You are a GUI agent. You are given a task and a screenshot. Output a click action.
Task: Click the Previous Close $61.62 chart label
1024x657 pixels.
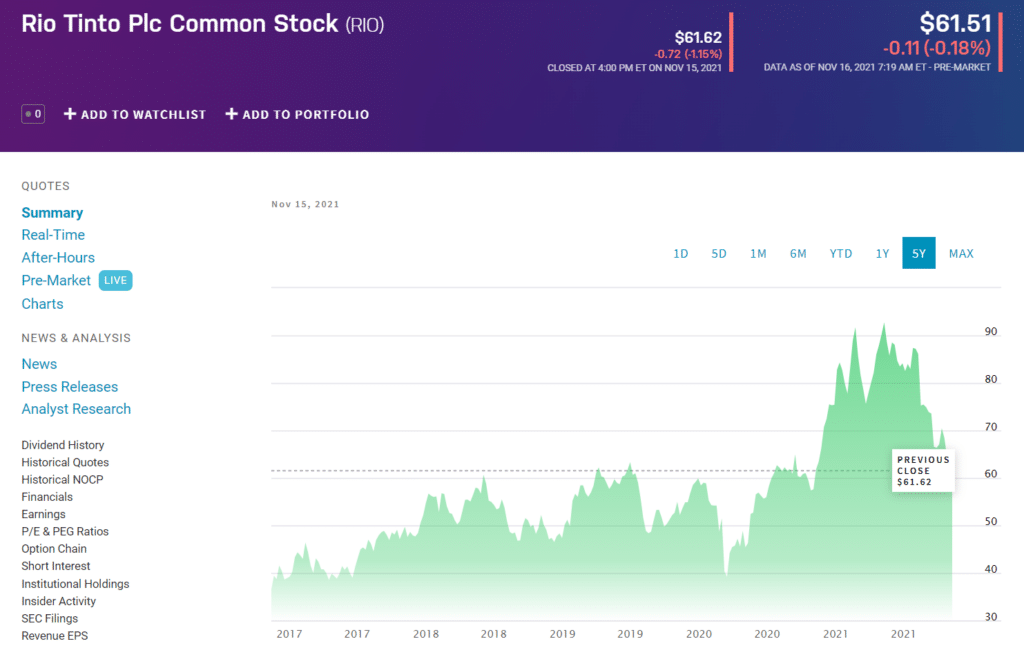[x=923, y=471]
